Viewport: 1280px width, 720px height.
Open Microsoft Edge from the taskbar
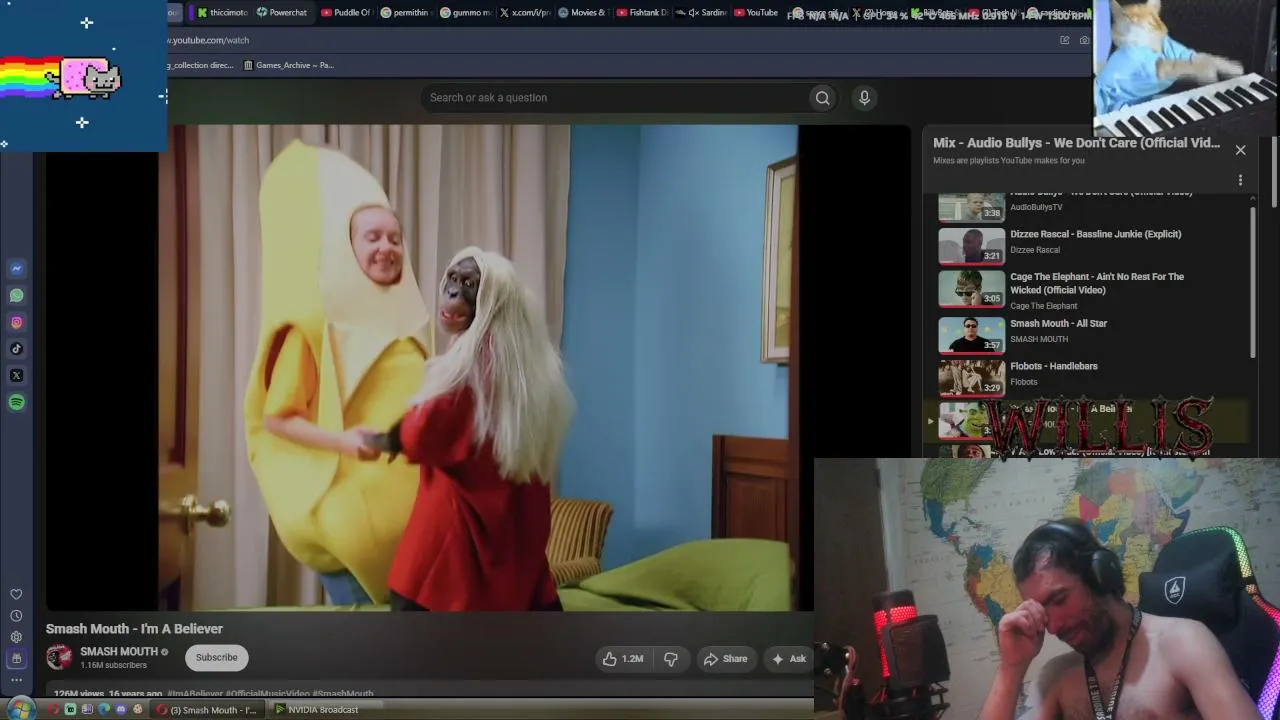[104, 710]
